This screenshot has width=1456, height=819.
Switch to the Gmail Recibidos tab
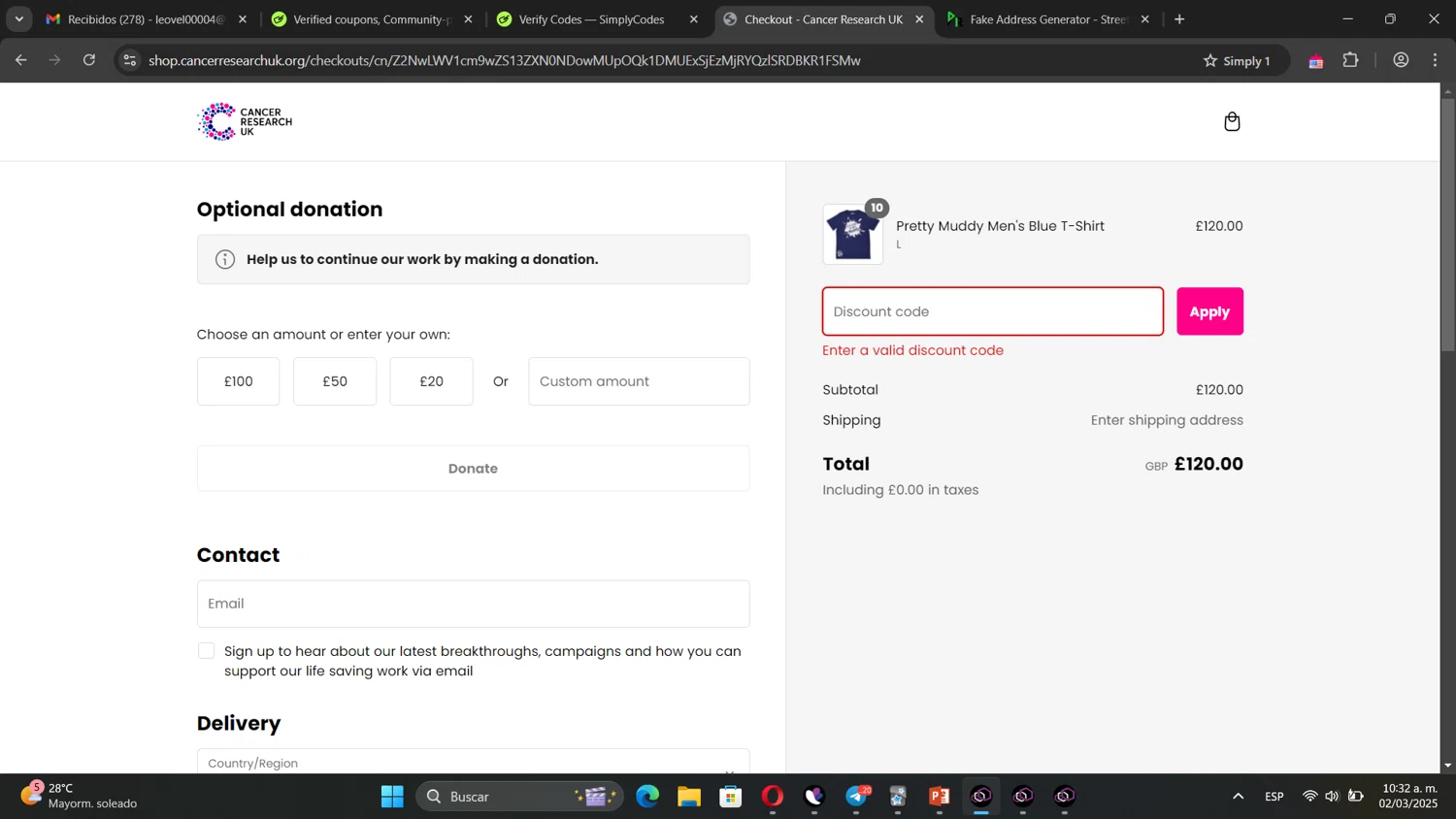tap(146, 19)
